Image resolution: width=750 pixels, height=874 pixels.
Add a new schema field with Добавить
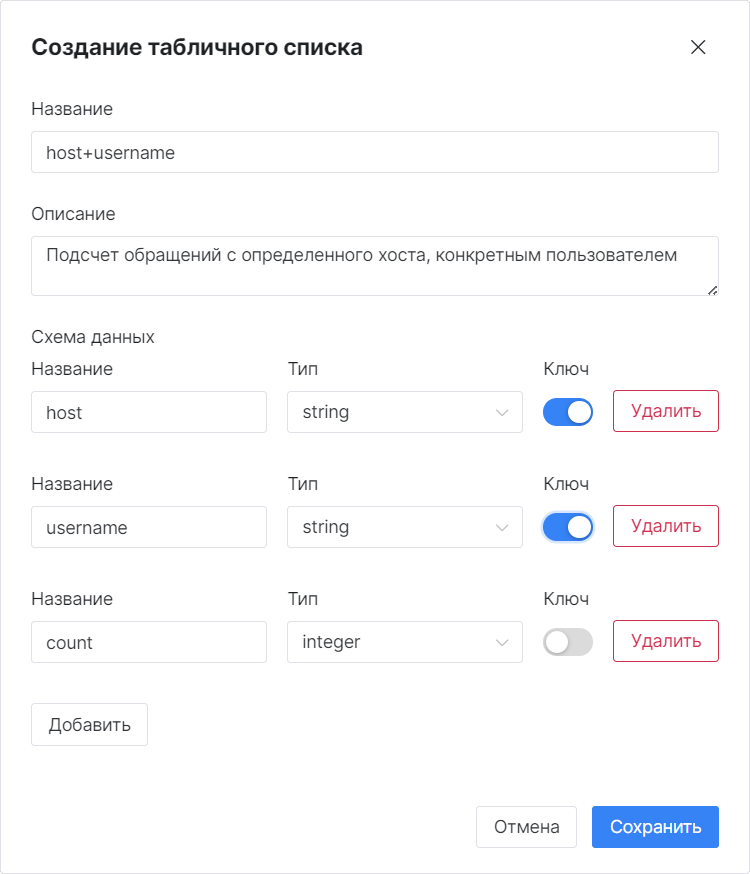pyautogui.click(x=89, y=725)
